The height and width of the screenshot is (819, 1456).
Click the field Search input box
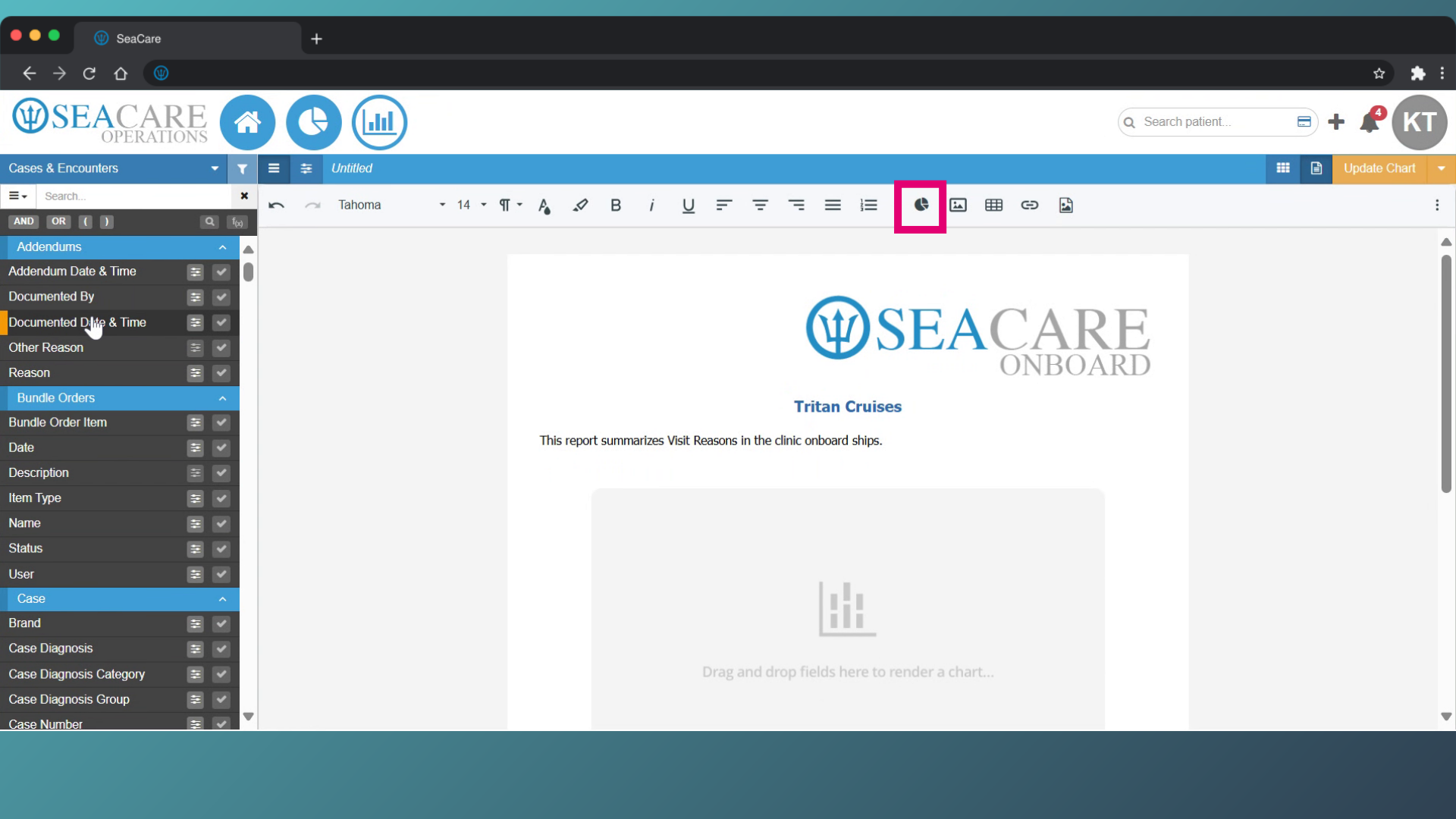pyautogui.click(x=134, y=196)
